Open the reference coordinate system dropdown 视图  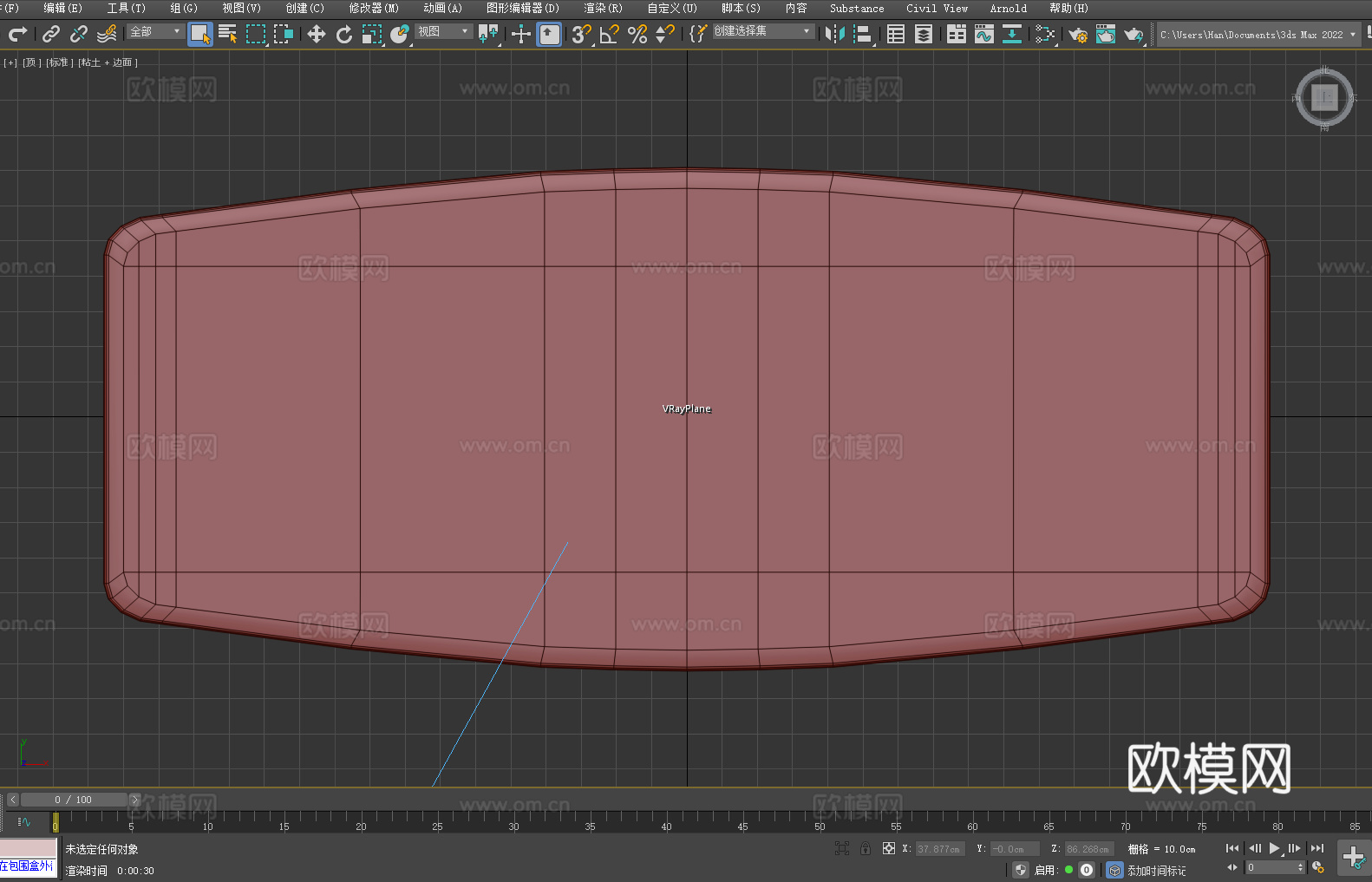(443, 31)
